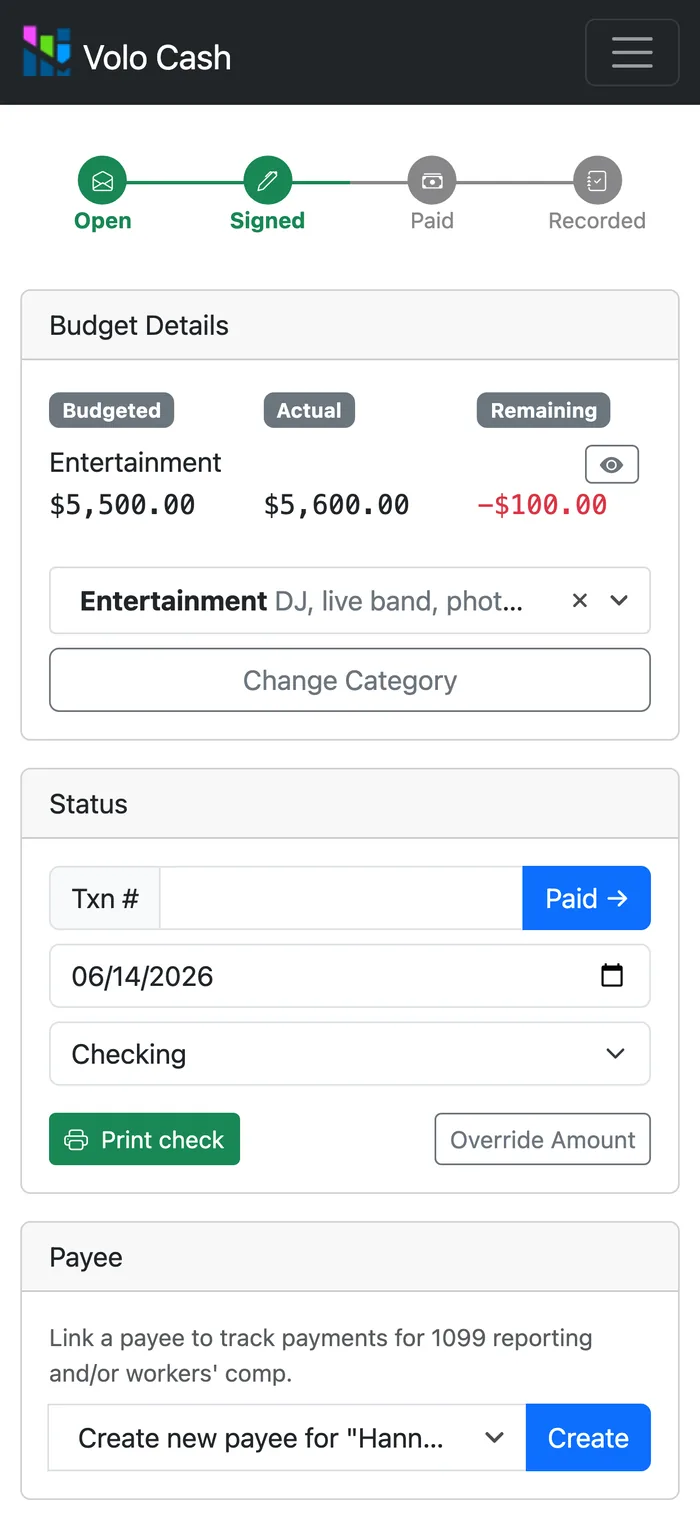This screenshot has height=1522, width=700.
Task: Mark as Paid with arrow button
Action: click(x=586, y=898)
